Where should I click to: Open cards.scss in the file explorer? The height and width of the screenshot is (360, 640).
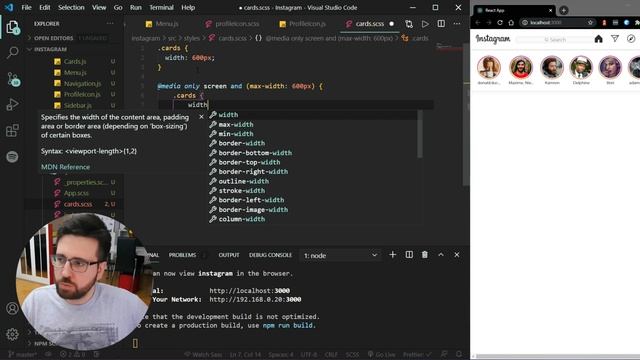[78, 204]
